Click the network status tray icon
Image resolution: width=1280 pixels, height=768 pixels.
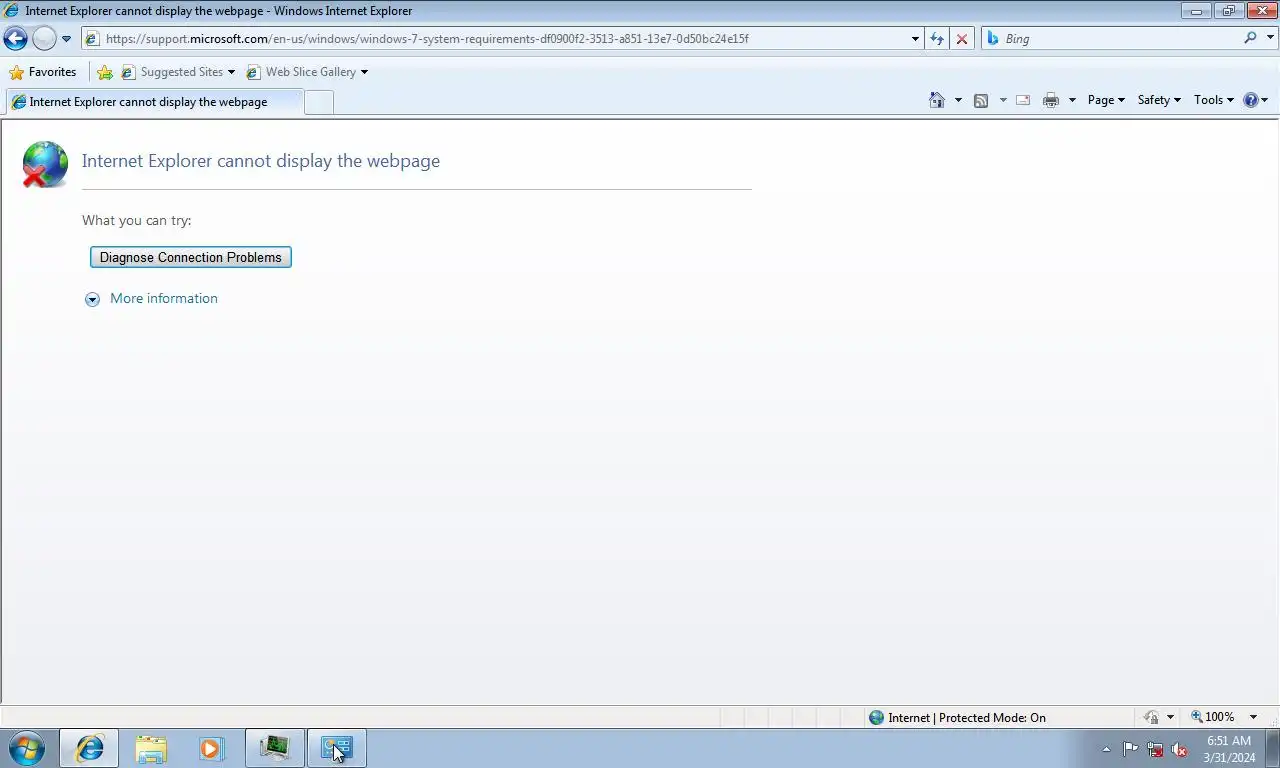(x=1155, y=749)
